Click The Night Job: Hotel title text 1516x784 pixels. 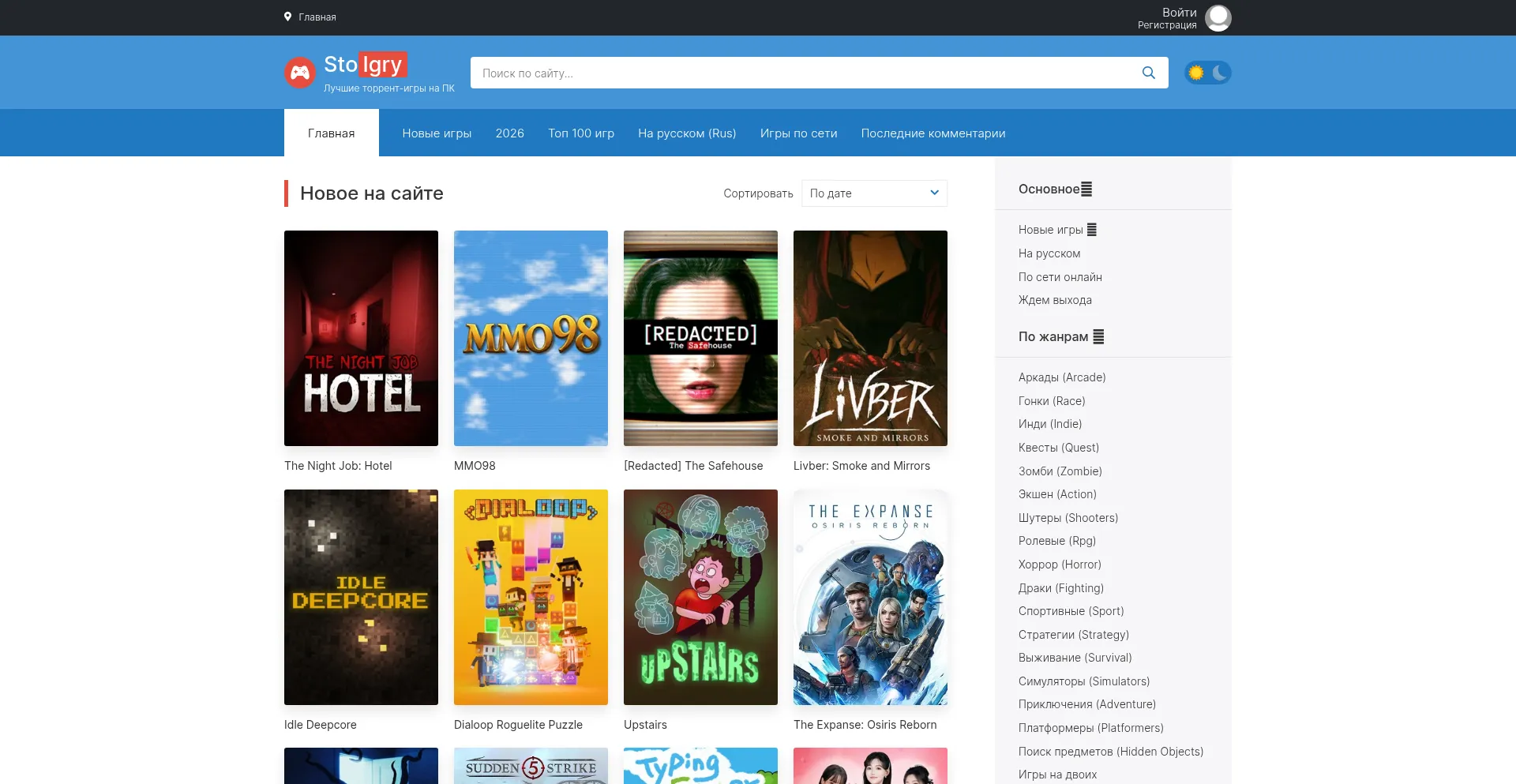click(338, 466)
